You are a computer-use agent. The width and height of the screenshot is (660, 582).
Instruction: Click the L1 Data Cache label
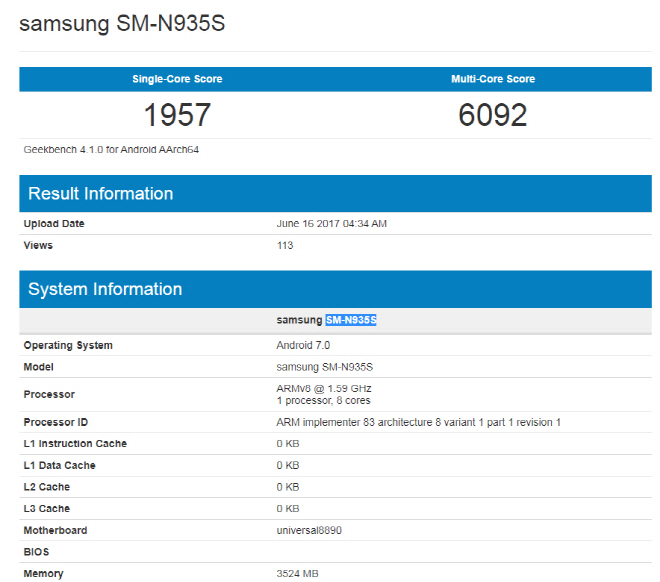60,465
